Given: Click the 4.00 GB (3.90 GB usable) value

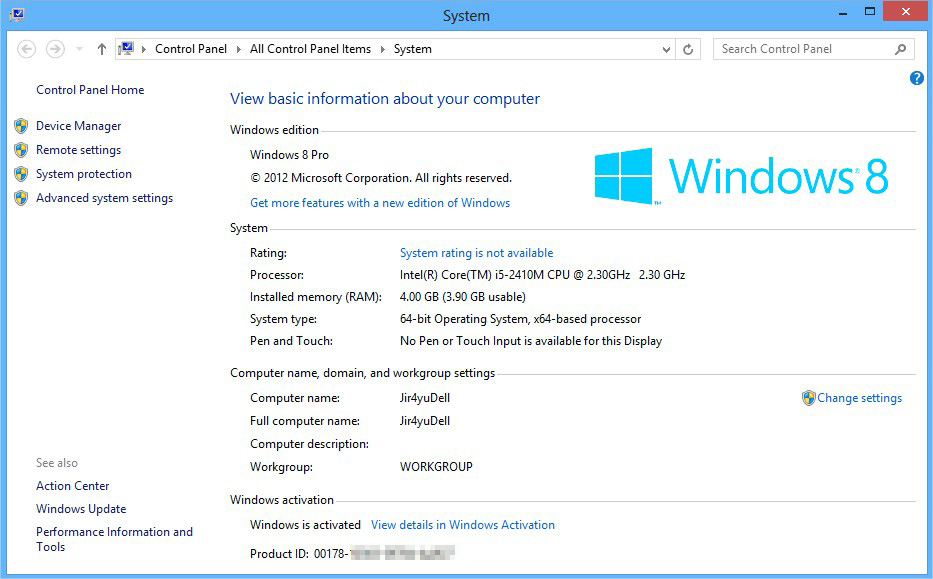Looking at the screenshot, I should (x=462, y=297).
